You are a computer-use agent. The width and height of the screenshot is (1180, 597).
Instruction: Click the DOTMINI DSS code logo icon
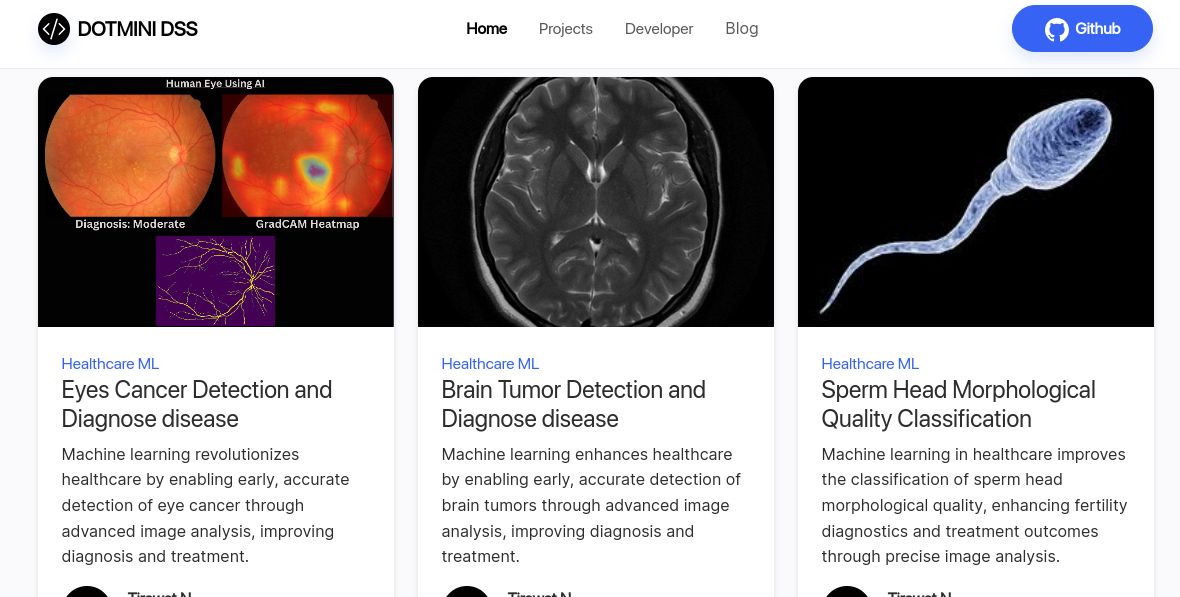click(54, 29)
